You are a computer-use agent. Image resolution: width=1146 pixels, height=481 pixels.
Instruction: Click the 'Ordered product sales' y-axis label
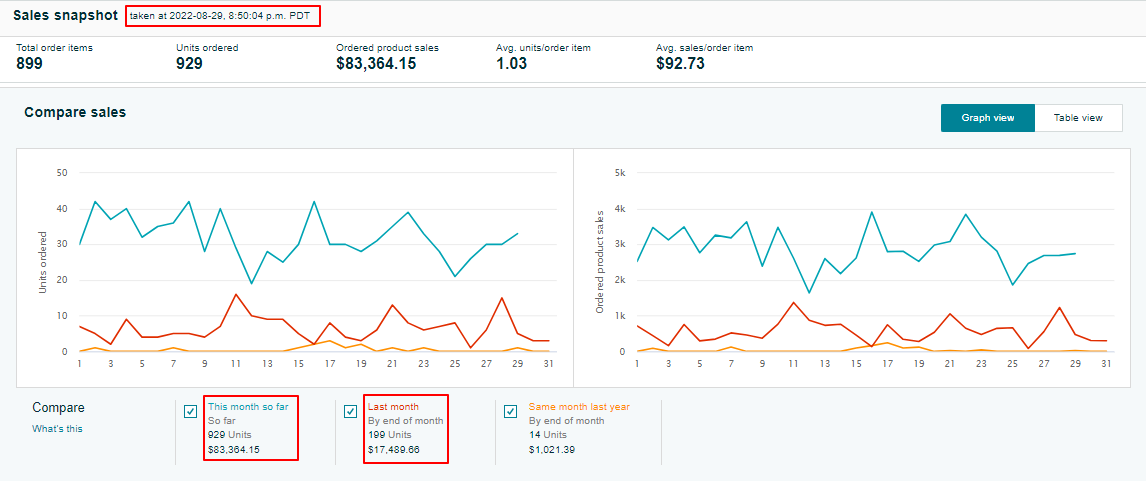tap(600, 262)
